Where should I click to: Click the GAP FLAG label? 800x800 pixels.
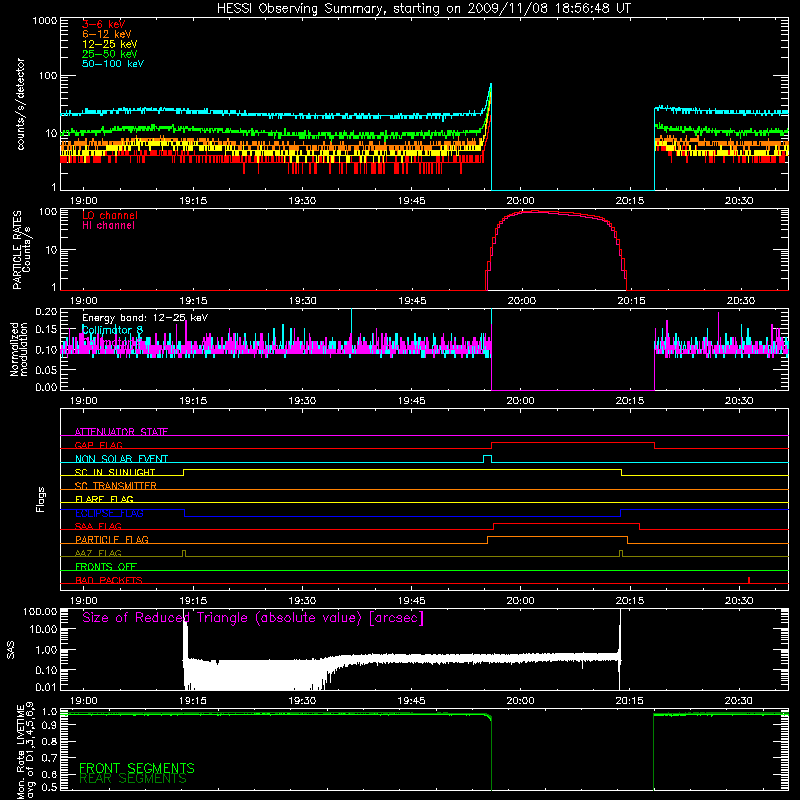tap(98, 445)
